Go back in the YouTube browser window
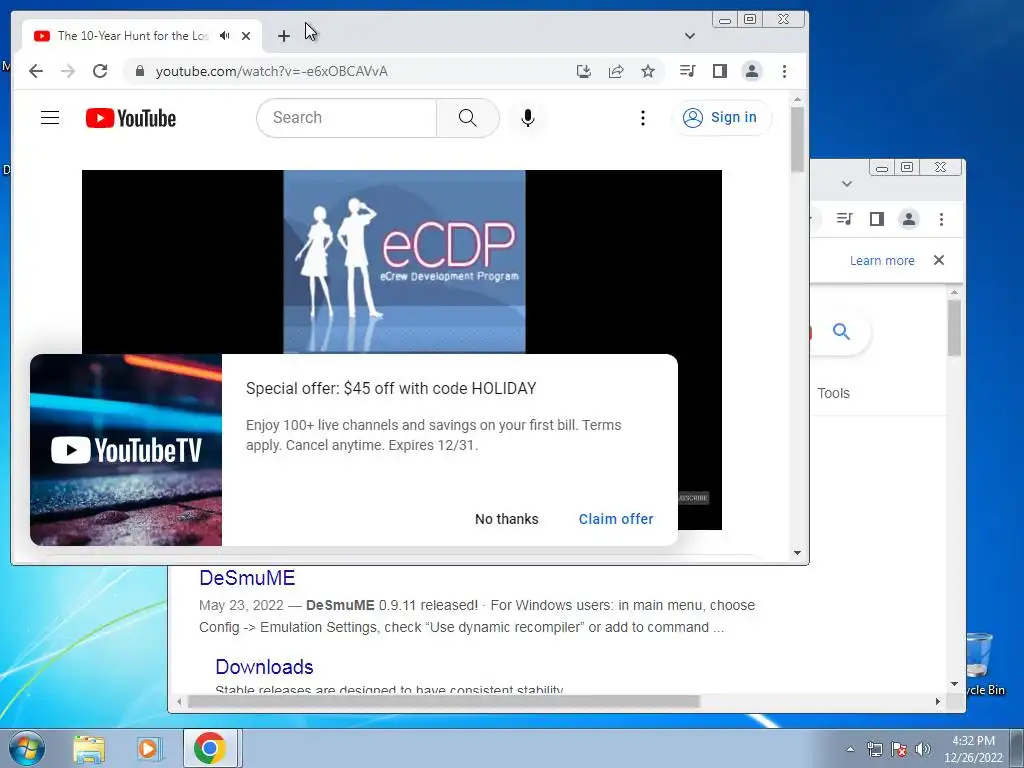The width and height of the screenshot is (1024, 768). 36,71
